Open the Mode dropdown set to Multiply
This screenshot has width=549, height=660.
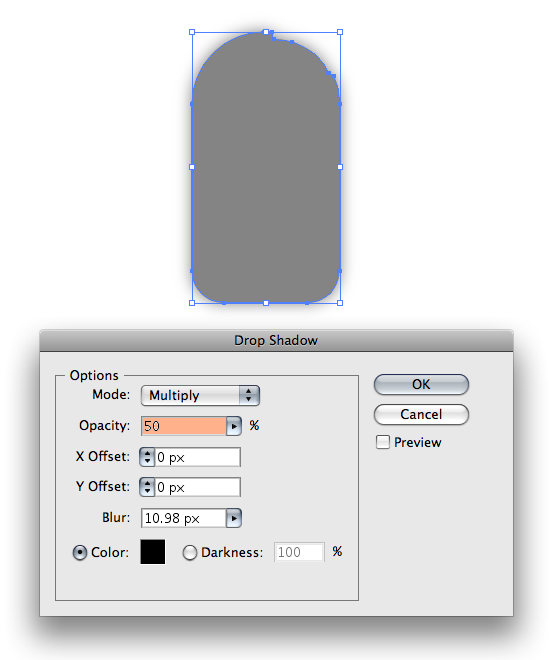[200, 395]
